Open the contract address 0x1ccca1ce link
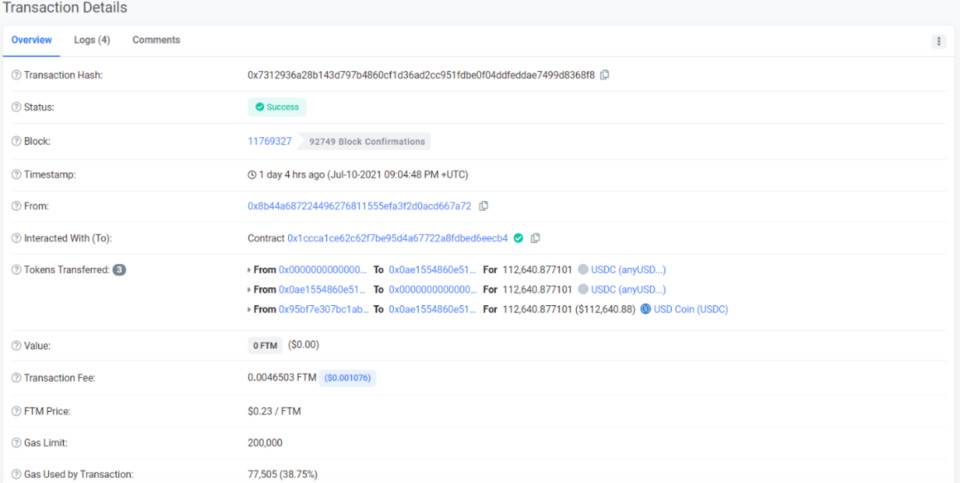Image resolution: width=960 pixels, height=483 pixels. [397, 238]
